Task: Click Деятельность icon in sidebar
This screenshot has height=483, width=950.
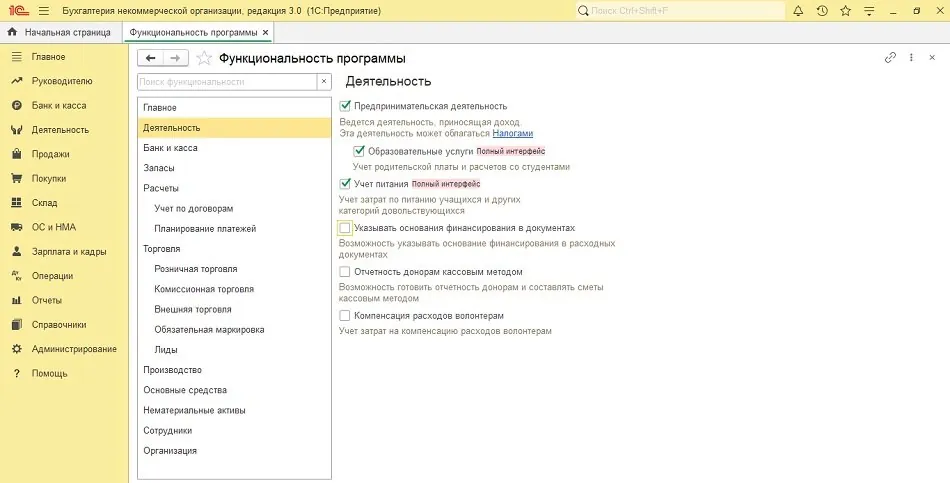Action: [x=17, y=130]
